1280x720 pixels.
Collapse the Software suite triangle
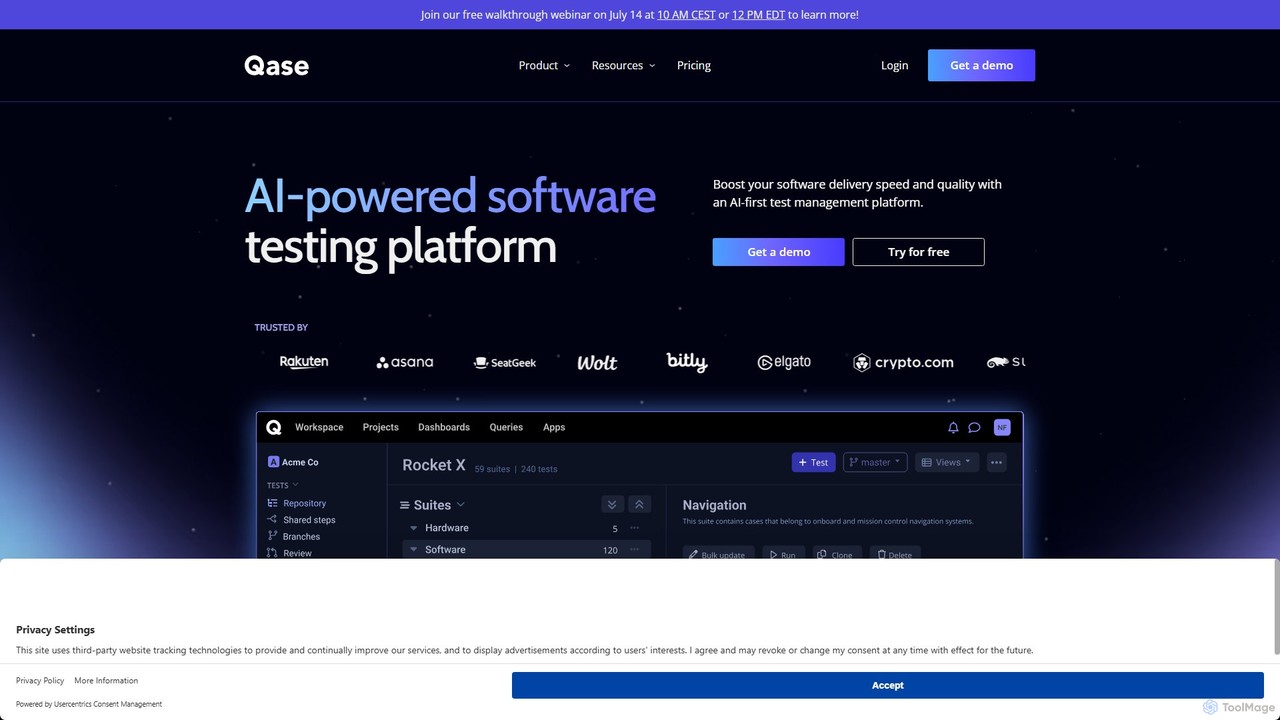pyautogui.click(x=414, y=550)
